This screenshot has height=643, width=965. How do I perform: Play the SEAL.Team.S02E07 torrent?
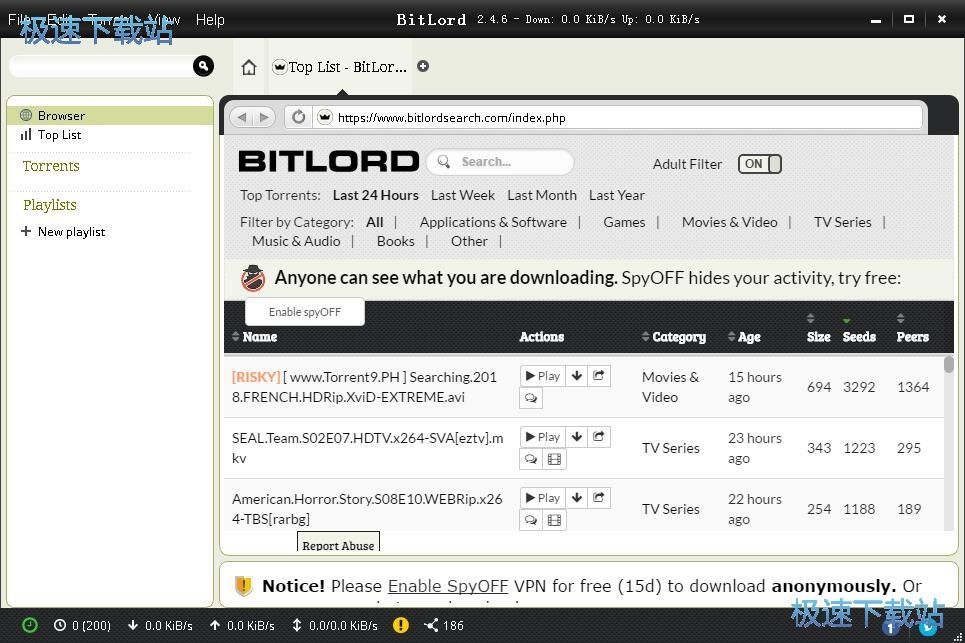point(543,437)
